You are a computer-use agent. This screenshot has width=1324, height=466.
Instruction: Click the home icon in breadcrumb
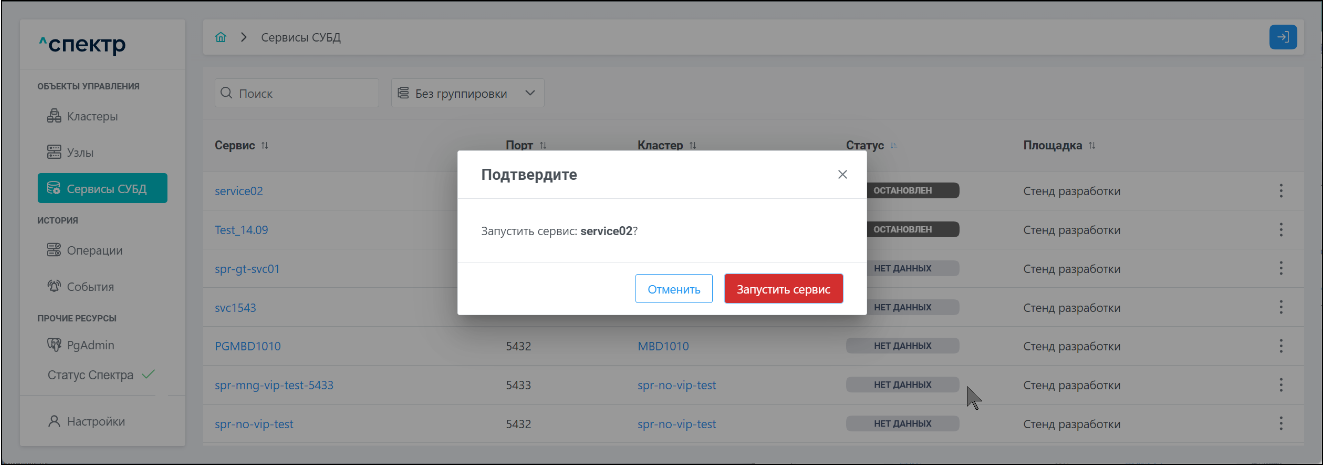point(221,37)
